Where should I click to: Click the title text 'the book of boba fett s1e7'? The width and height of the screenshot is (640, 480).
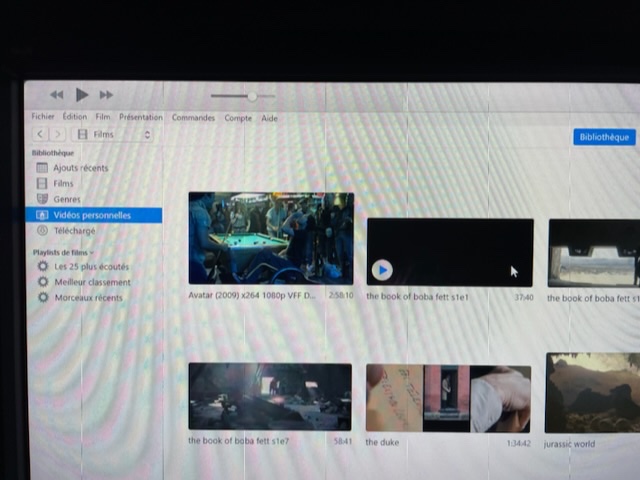click(x=238, y=441)
